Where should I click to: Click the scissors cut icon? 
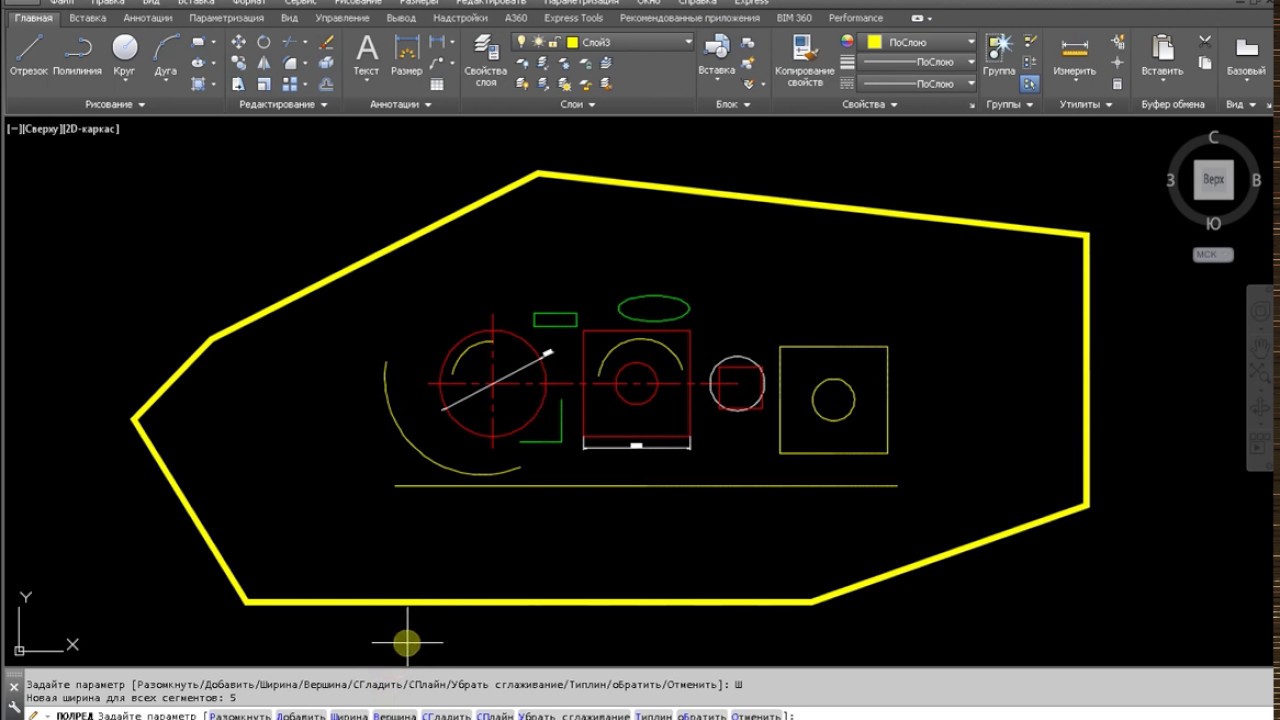(1205, 42)
